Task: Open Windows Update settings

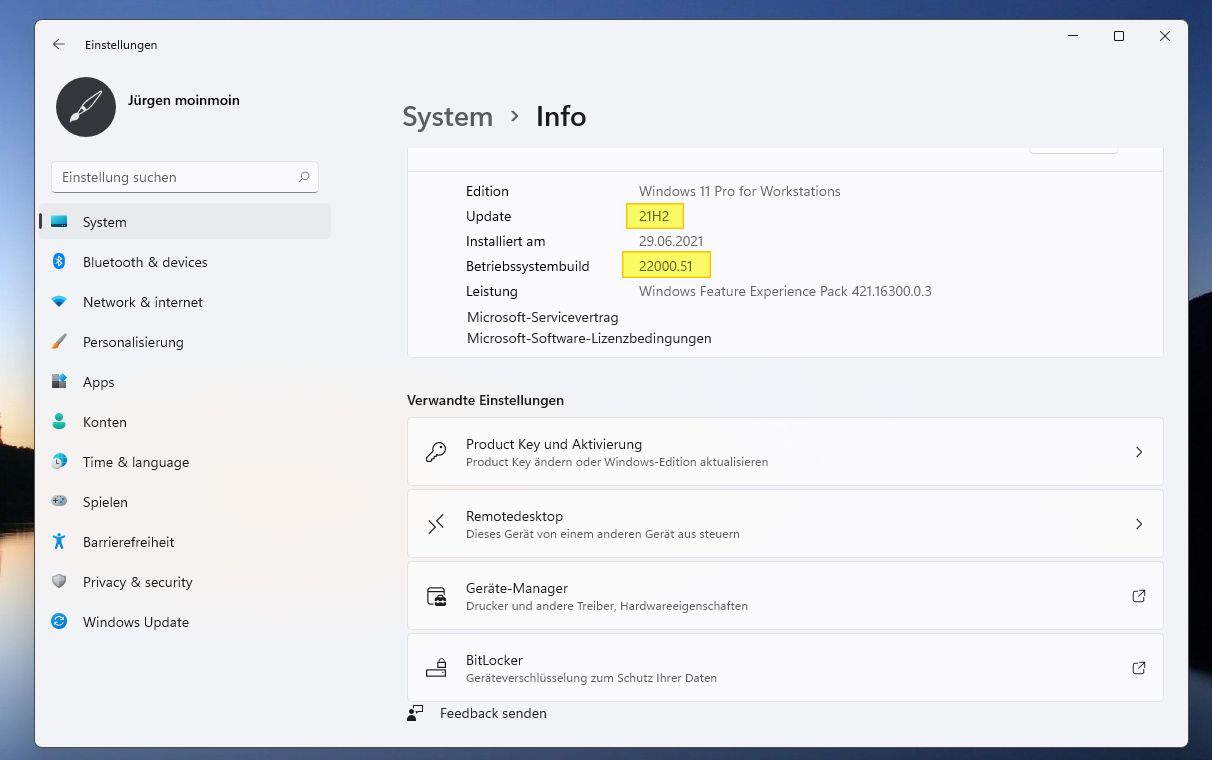Action: [185, 622]
